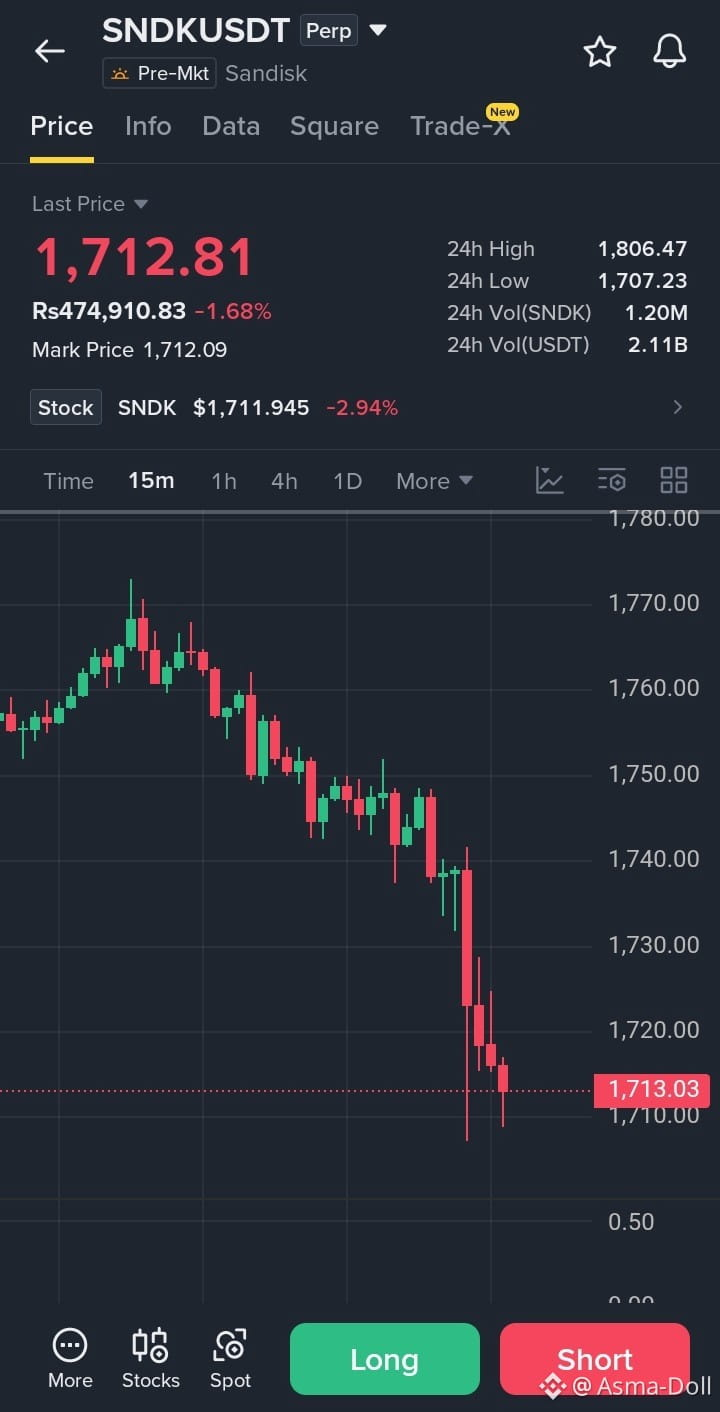This screenshot has width=720, height=1412.
Task: Open the grid layout icon
Action: (x=674, y=480)
